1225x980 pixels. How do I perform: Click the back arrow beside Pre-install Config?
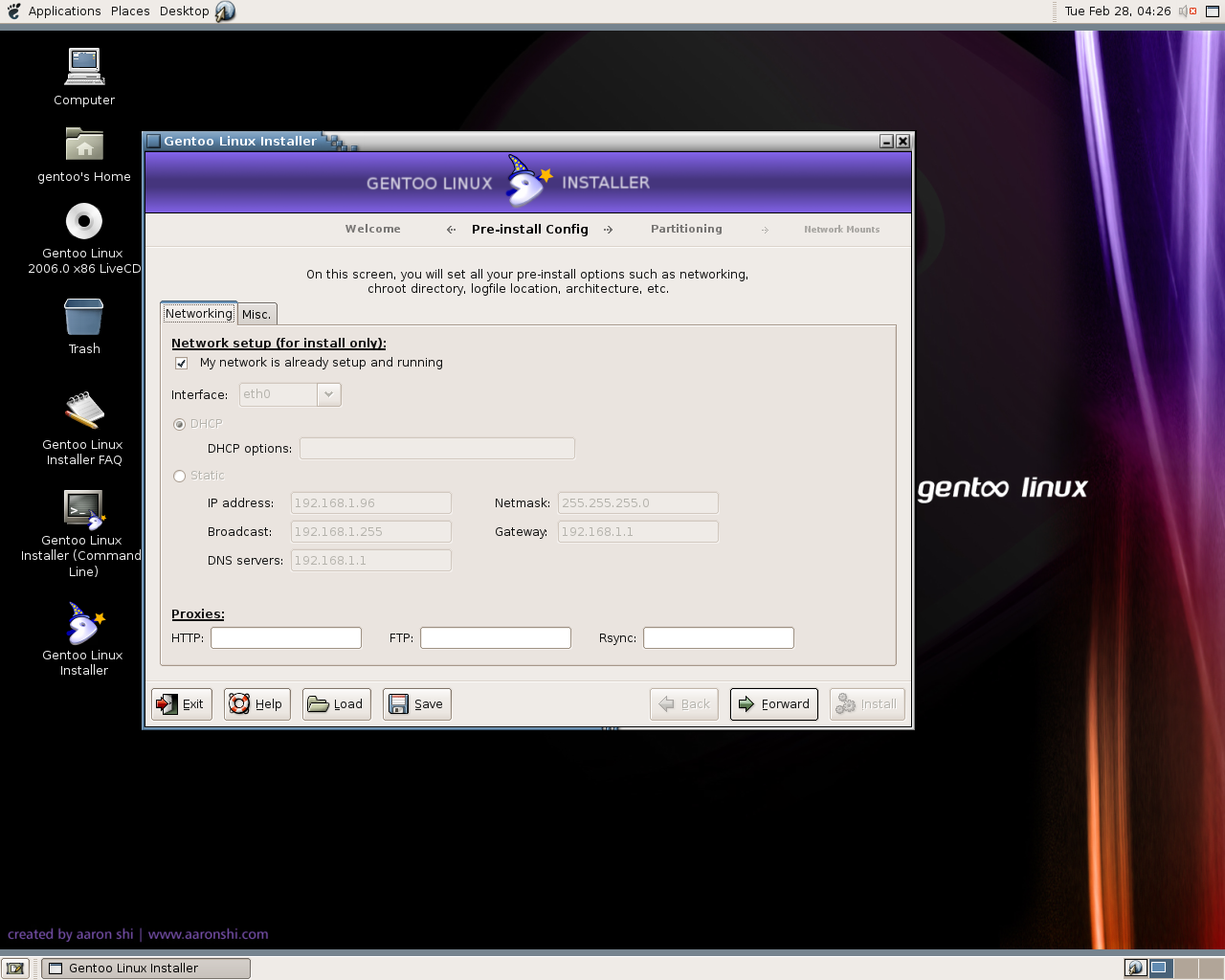452,230
